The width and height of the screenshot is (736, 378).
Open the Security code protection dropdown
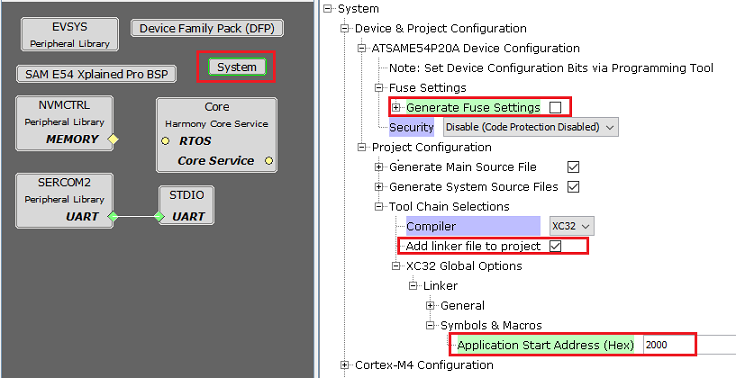click(x=530, y=127)
